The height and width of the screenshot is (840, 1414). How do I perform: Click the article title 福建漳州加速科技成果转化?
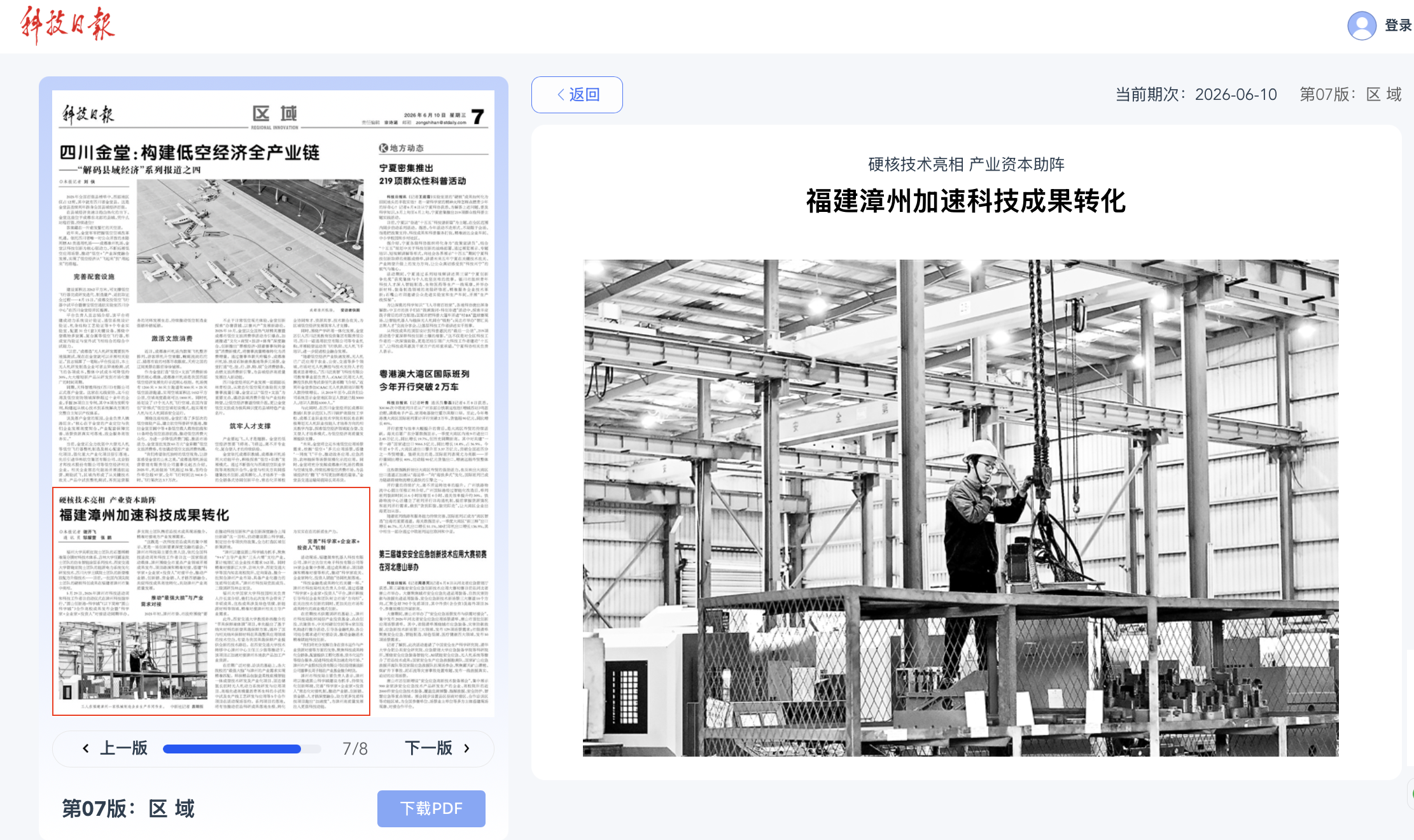(x=966, y=201)
